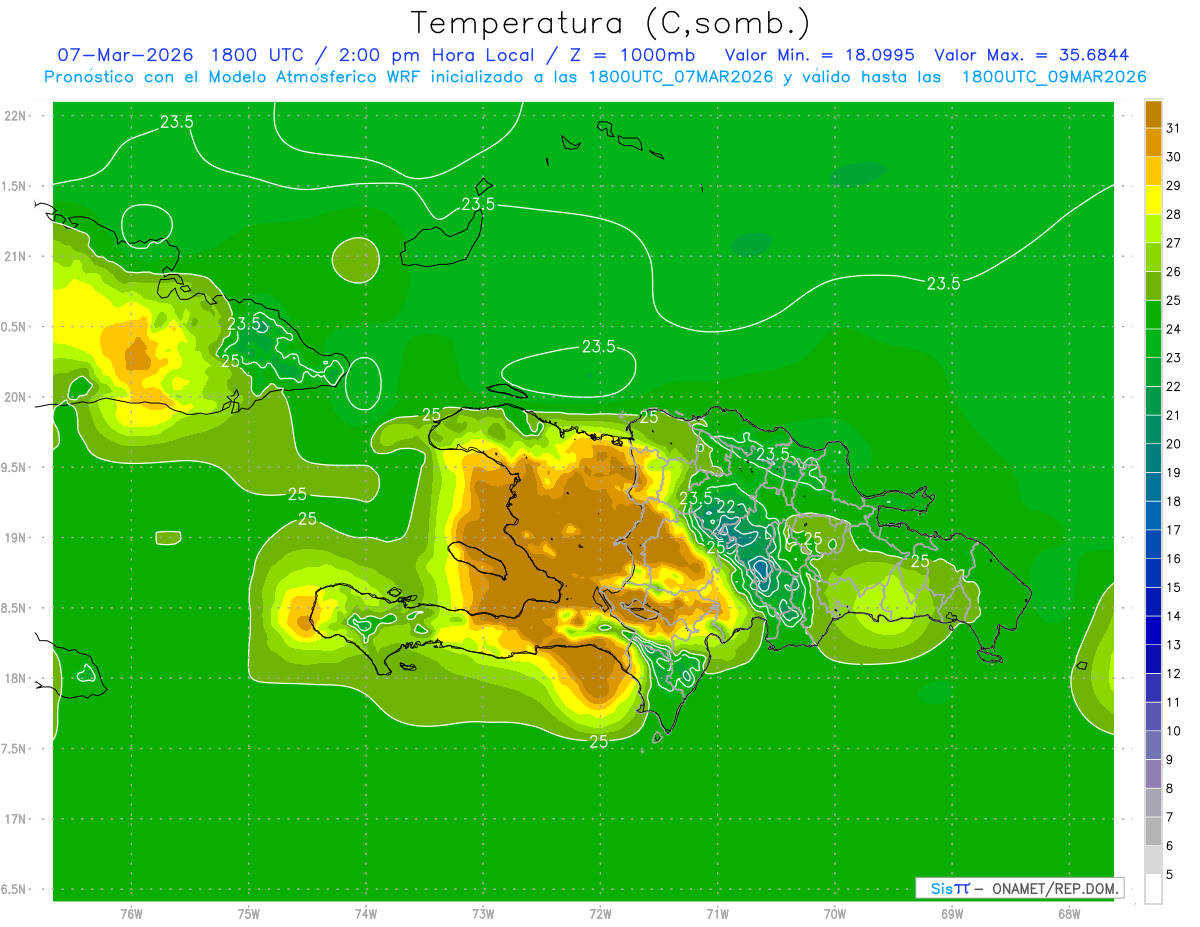Viewport: 1200px width, 927px height.
Task: Click the "20N" latitude axis label
Action: pos(15,398)
